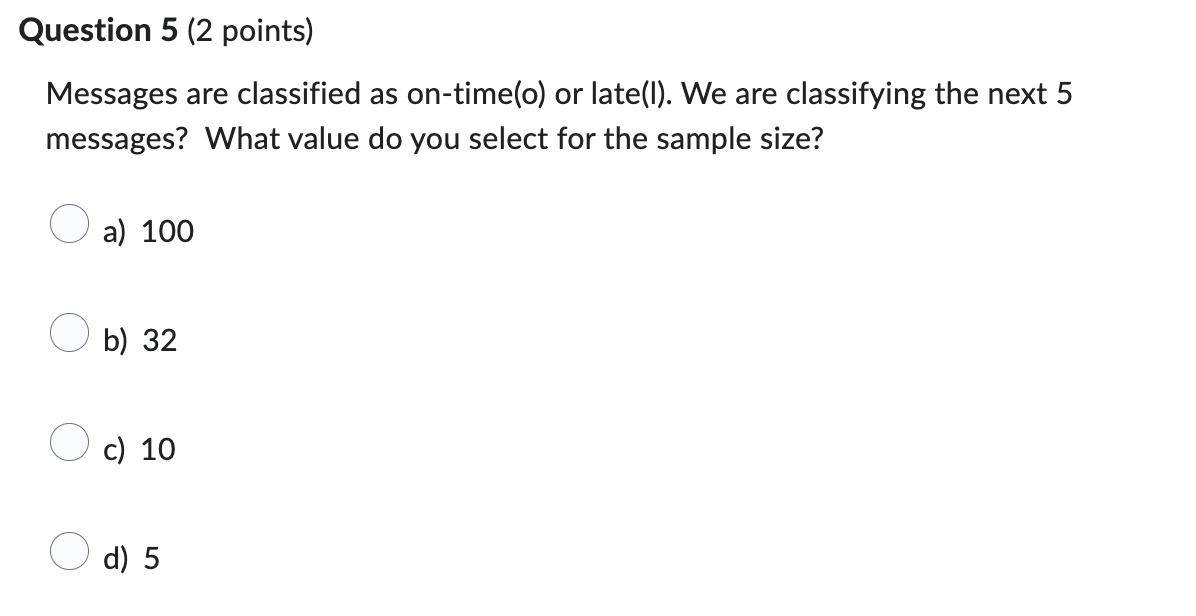Click the answer label 'c) 10'
Image resolution: width=1196 pixels, height=616 pixels.
pos(138,449)
